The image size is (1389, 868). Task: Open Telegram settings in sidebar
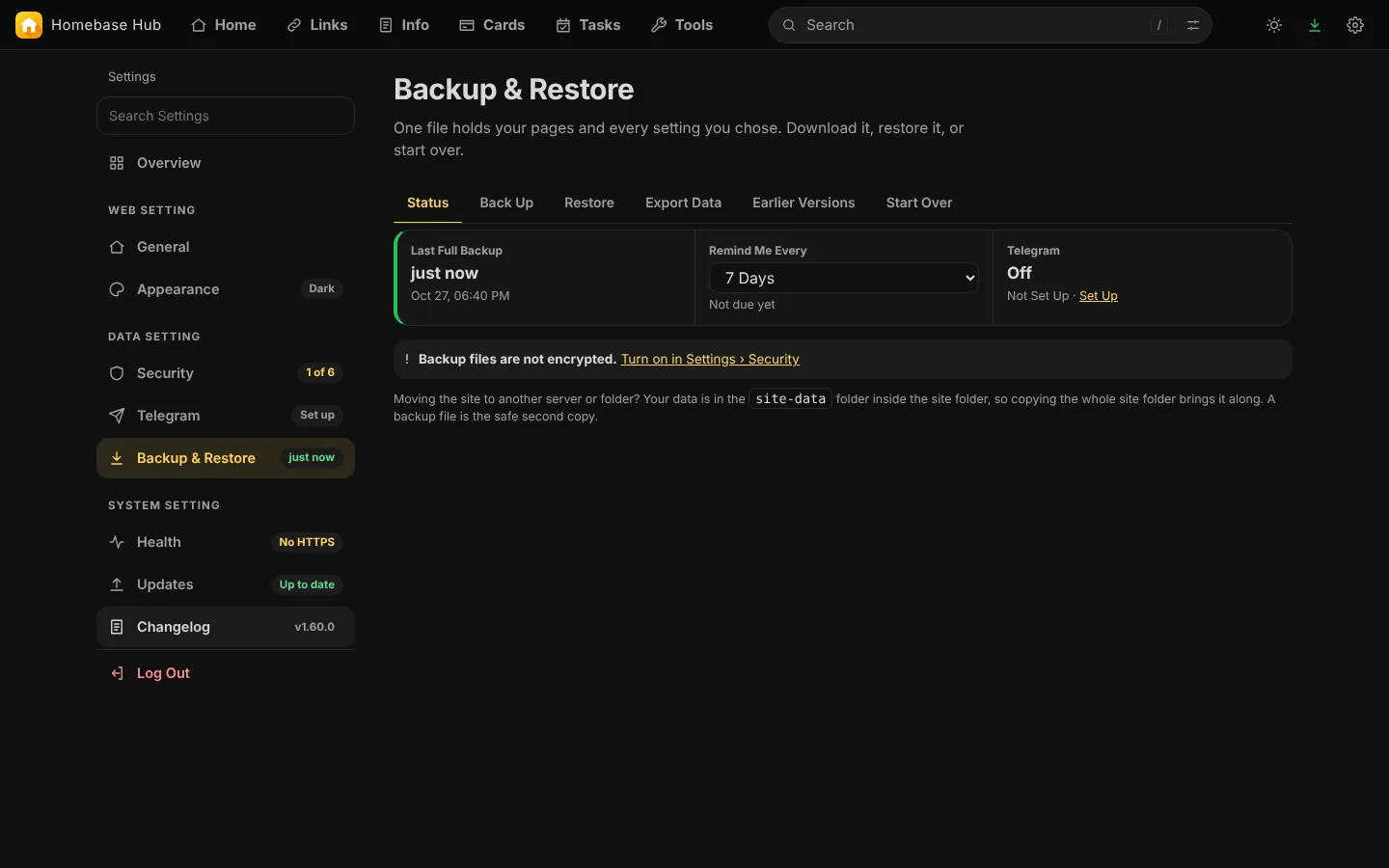point(226,416)
